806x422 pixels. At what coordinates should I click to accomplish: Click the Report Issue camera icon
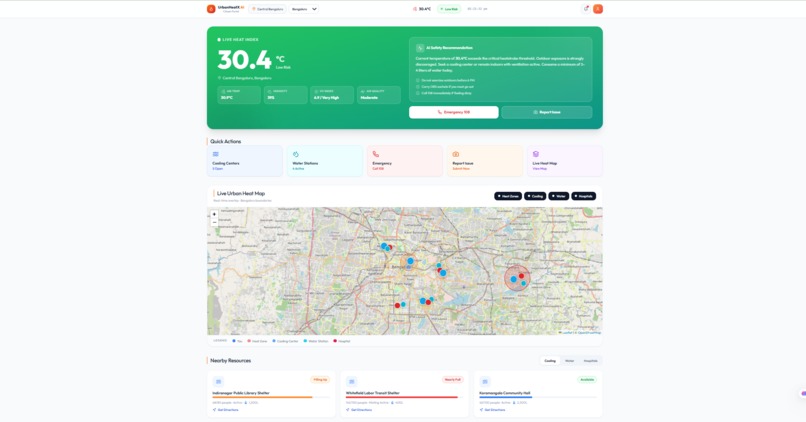(x=455, y=154)
